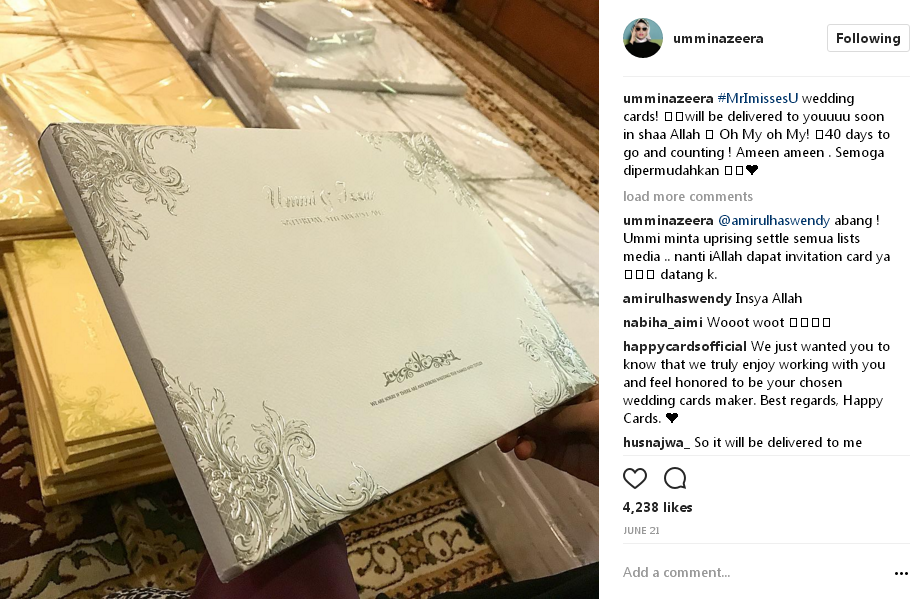
Task: Open the three-dot more options menu
Action: click(901, 573)
